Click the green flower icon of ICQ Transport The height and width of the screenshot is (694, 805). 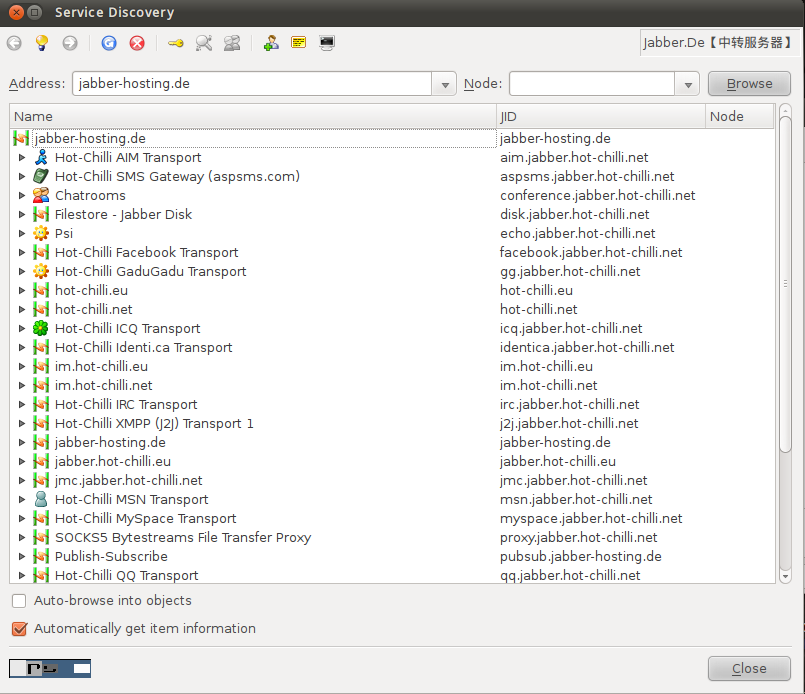pos(41,328)
